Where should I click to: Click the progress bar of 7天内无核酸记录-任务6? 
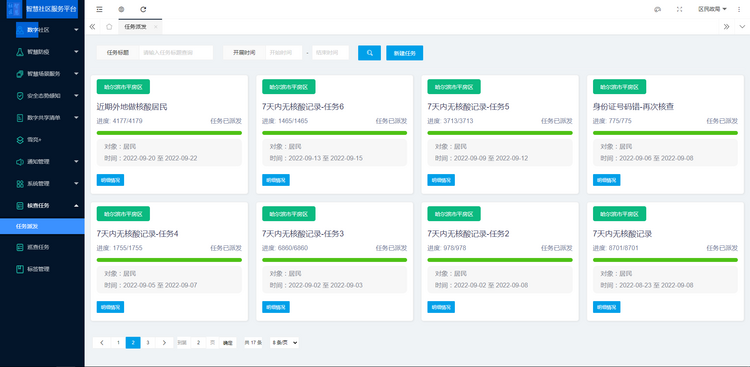click(334, 133)
